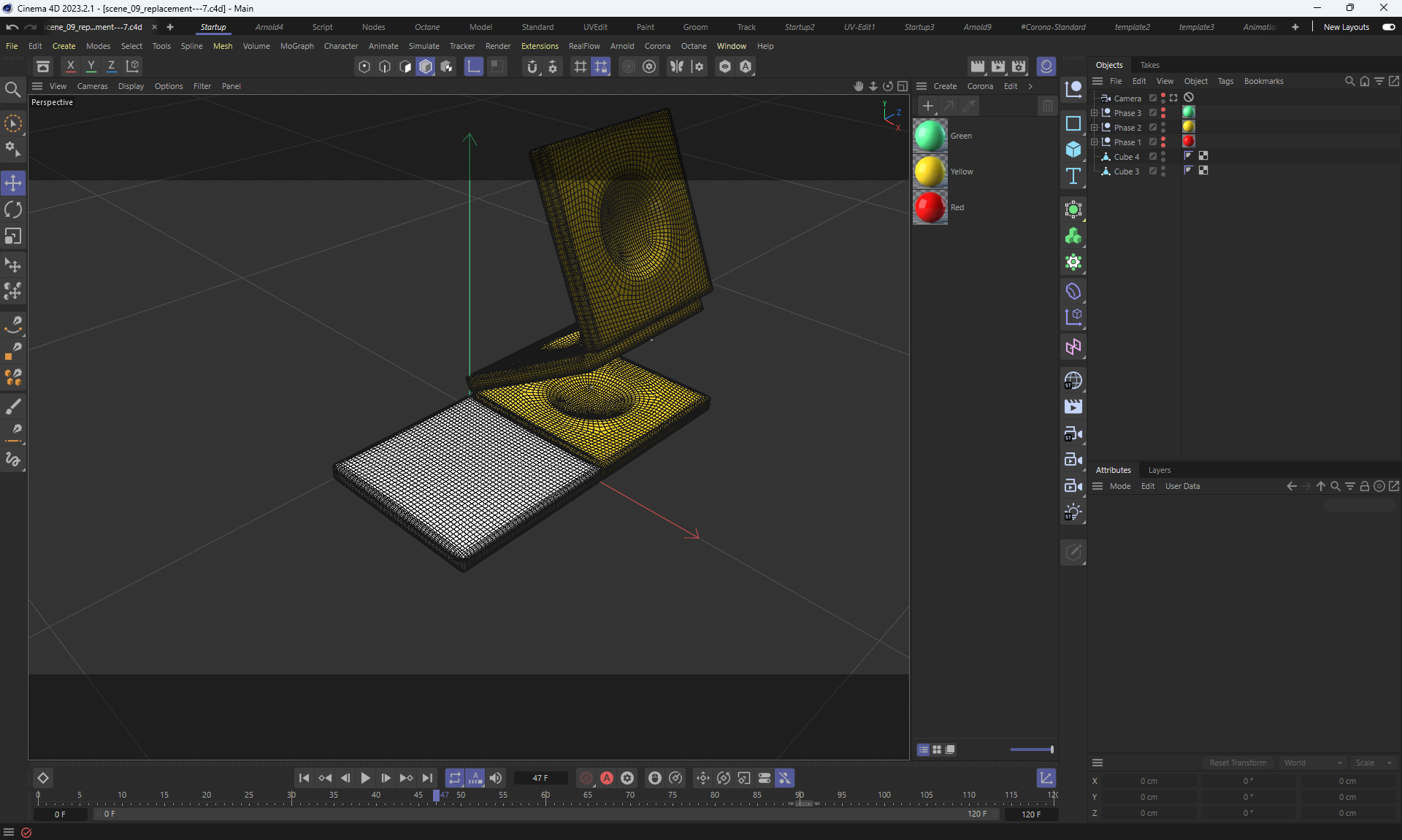Click the Text spline tool icon
This screenshot has width=1402, height=840.
1073,176
